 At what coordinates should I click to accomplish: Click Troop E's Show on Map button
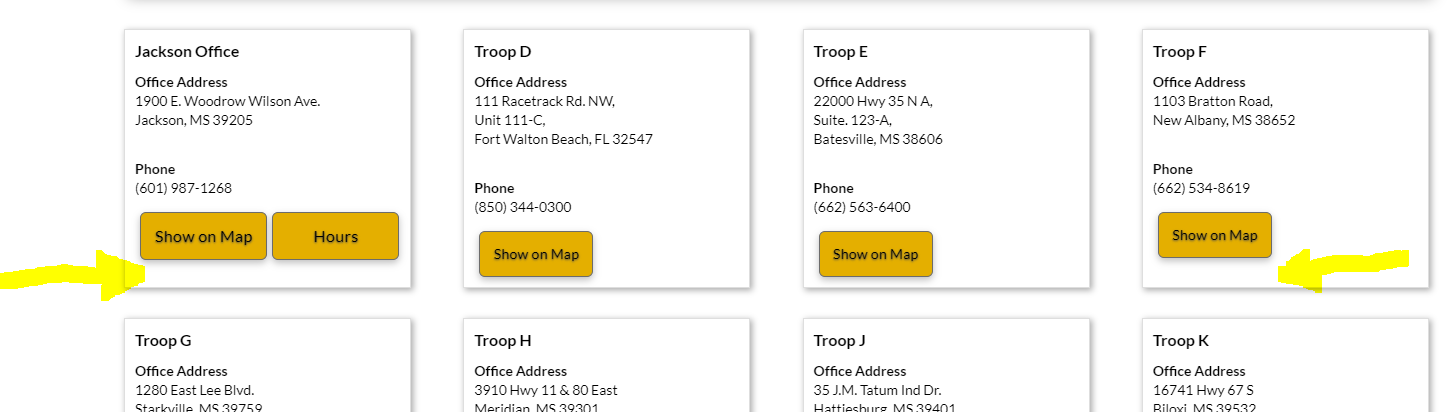click(x=875, y=254)
